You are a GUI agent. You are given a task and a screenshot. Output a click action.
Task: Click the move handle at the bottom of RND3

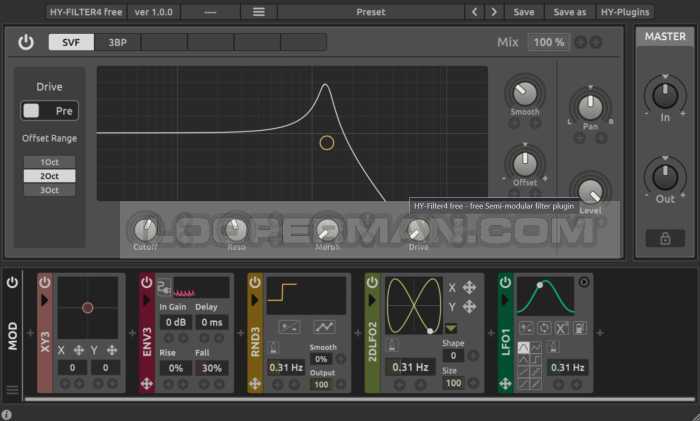point(255,383)
